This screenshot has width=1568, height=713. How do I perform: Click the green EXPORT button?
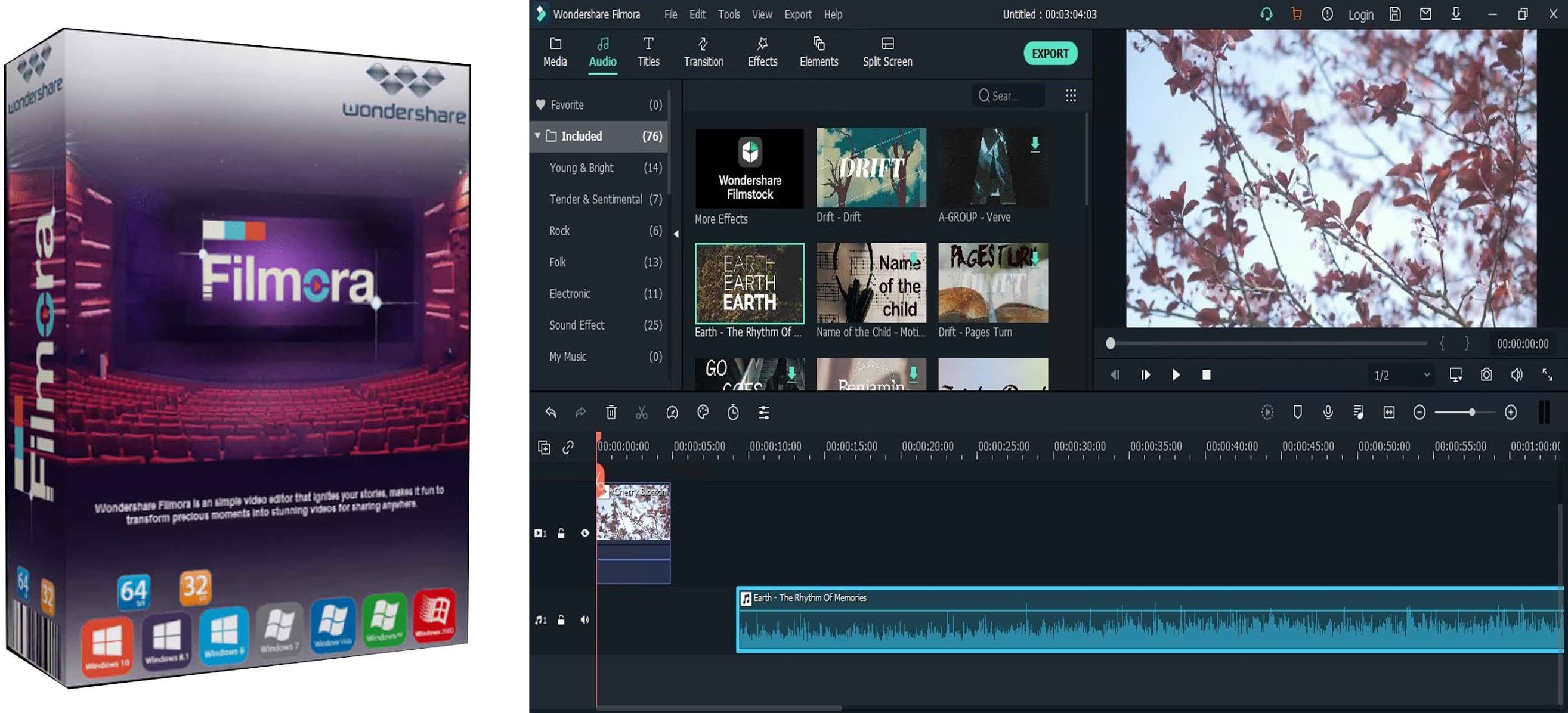click(1050, 54)
